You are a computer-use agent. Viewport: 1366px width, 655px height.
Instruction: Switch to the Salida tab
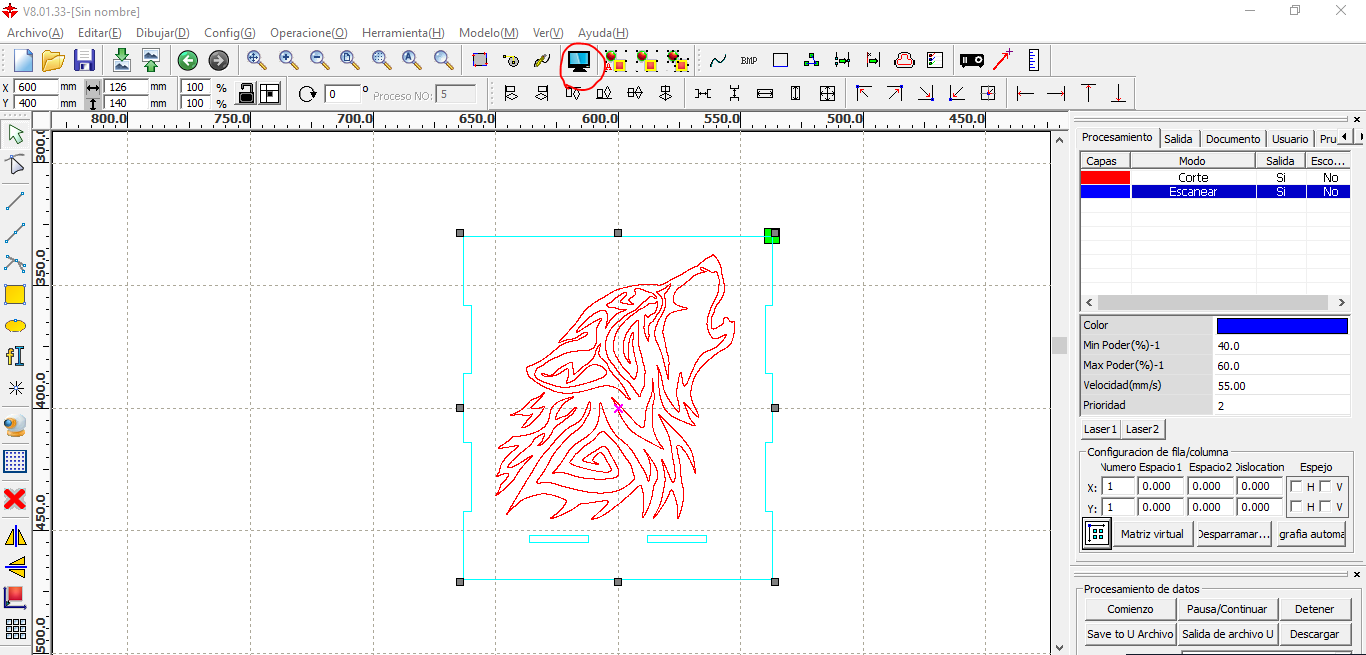(x=1178, y=139)
